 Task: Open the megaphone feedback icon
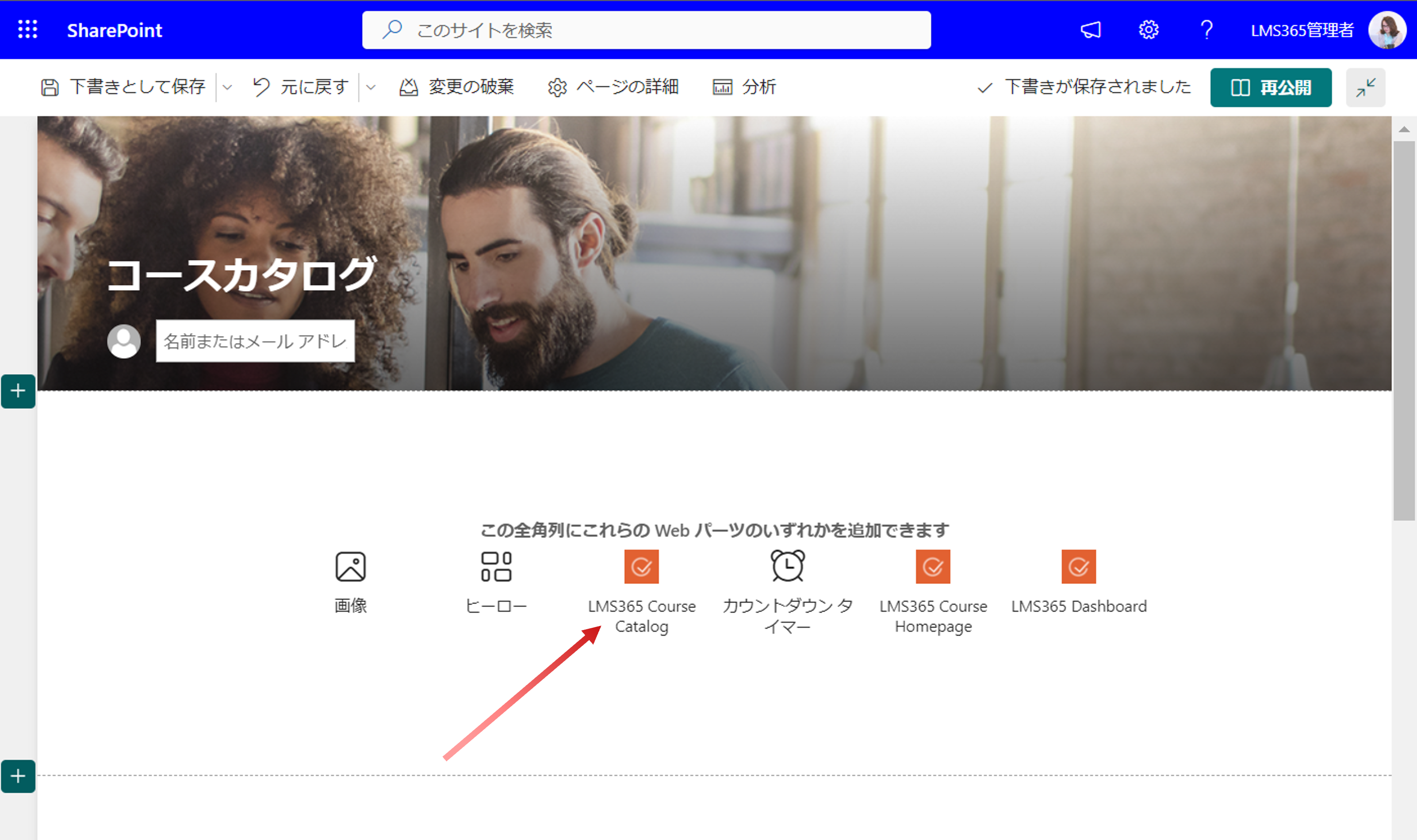[x=1090, y=30]
